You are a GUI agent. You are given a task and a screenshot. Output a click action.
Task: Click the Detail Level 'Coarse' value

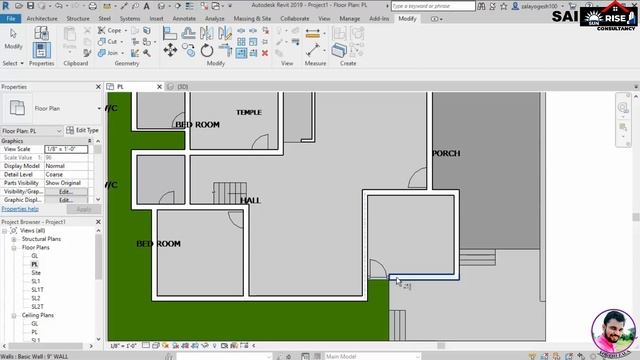[x=66, y=174]
